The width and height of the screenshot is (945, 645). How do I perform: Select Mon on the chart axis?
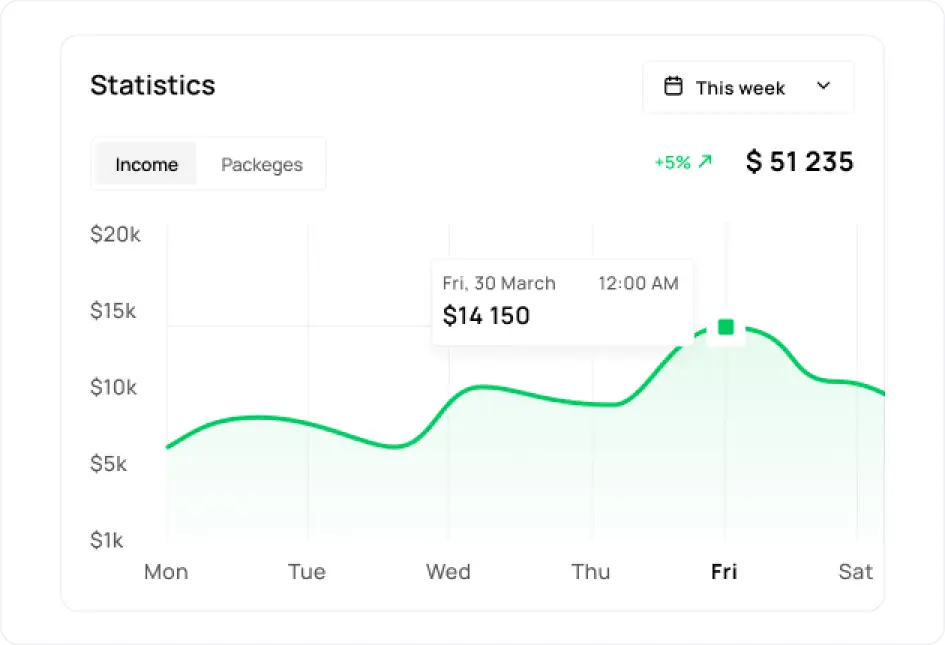tap(166, 572)
